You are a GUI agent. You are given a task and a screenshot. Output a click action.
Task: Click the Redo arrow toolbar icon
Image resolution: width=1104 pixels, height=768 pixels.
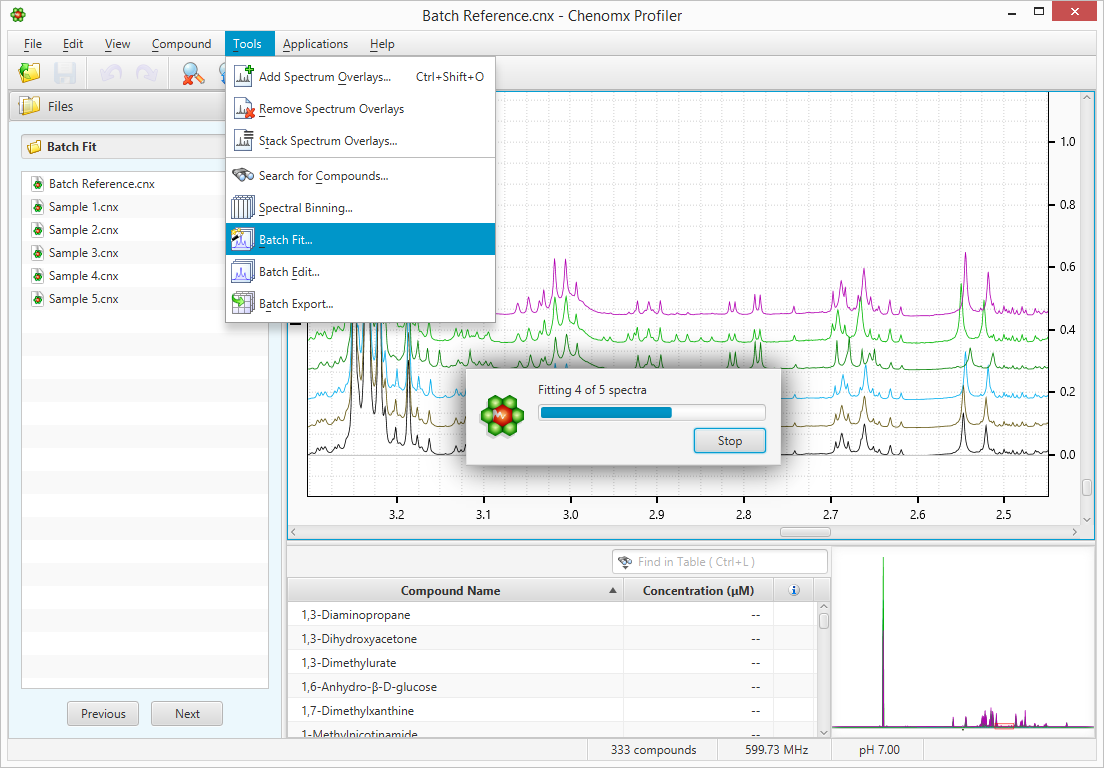coord(146,73)
